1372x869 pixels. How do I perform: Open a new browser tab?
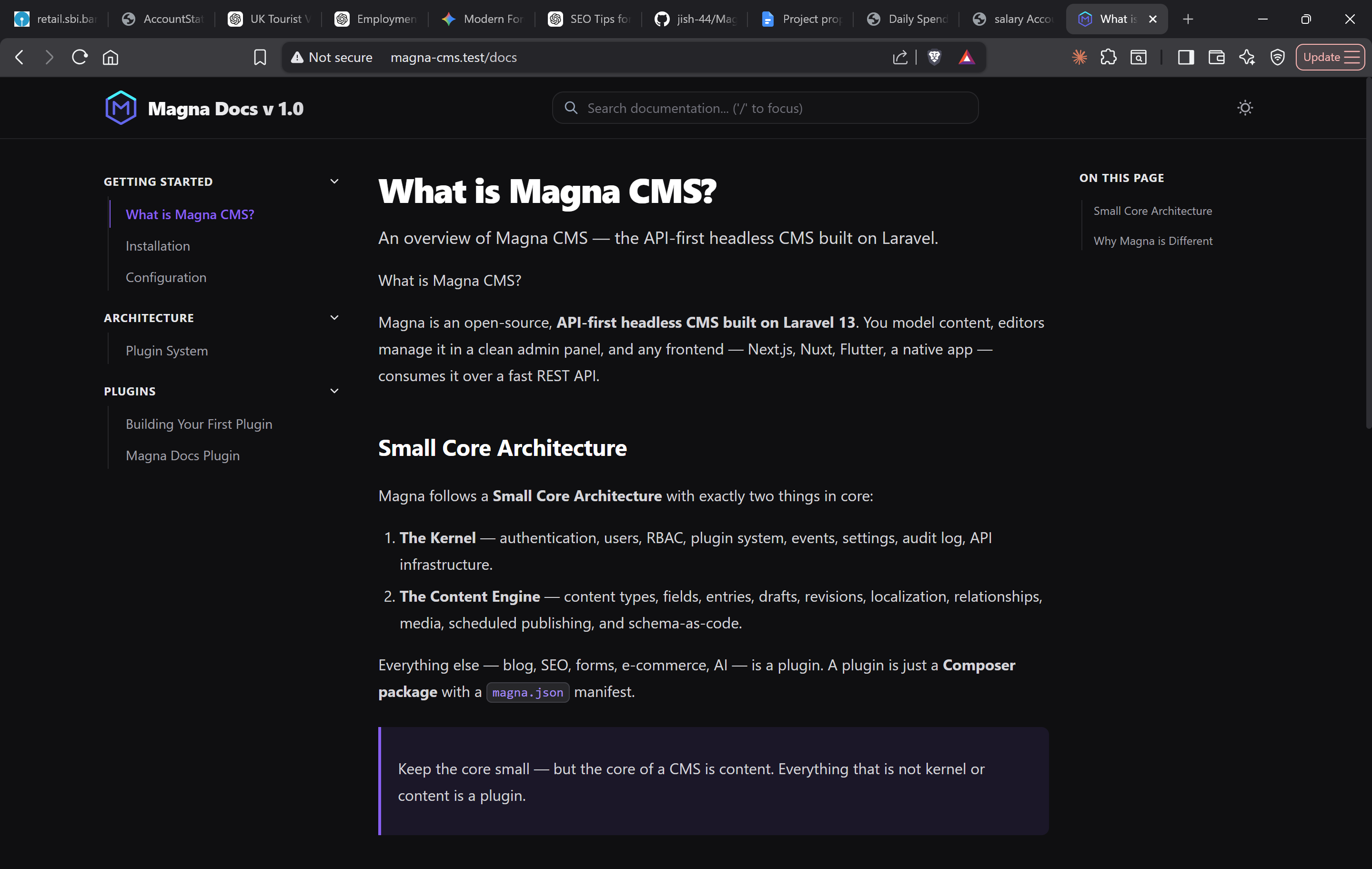[1188, 19]
